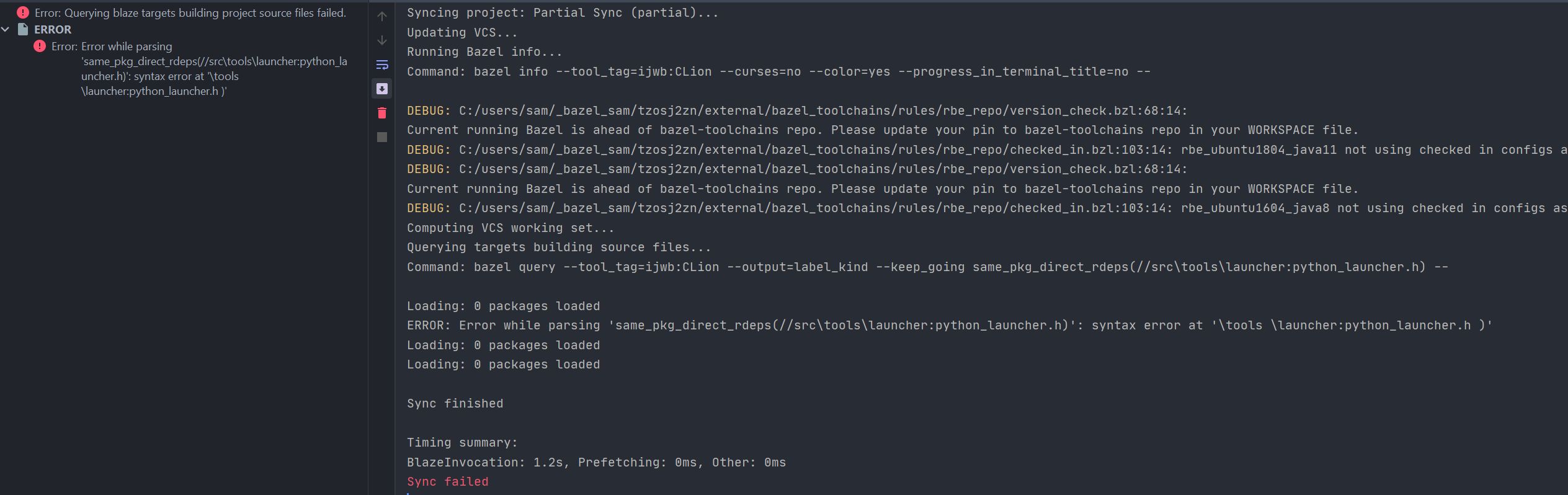Image resolution: width=1568 pixels, height=495 pixels.
Task: Toggle the selected scroll-down button state
Action: tap(381, 88)
